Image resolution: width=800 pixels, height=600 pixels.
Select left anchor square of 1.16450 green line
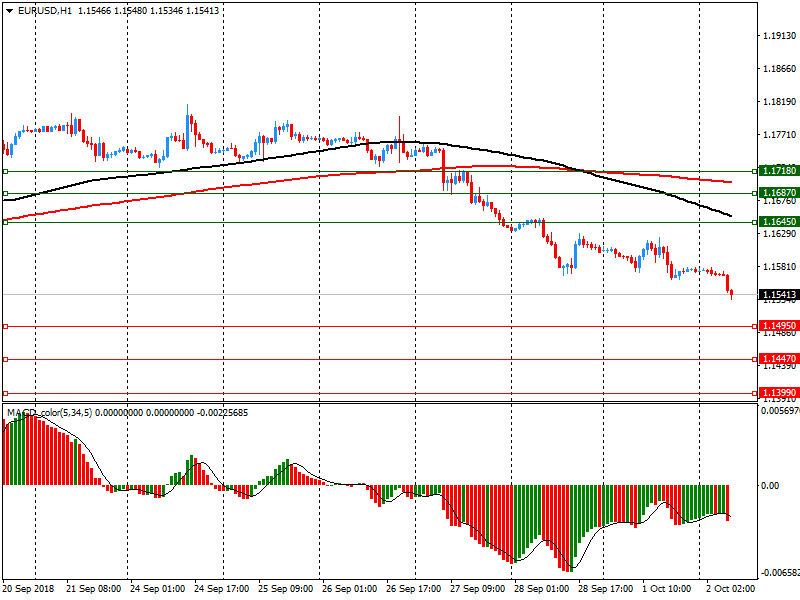coord(5,222)
